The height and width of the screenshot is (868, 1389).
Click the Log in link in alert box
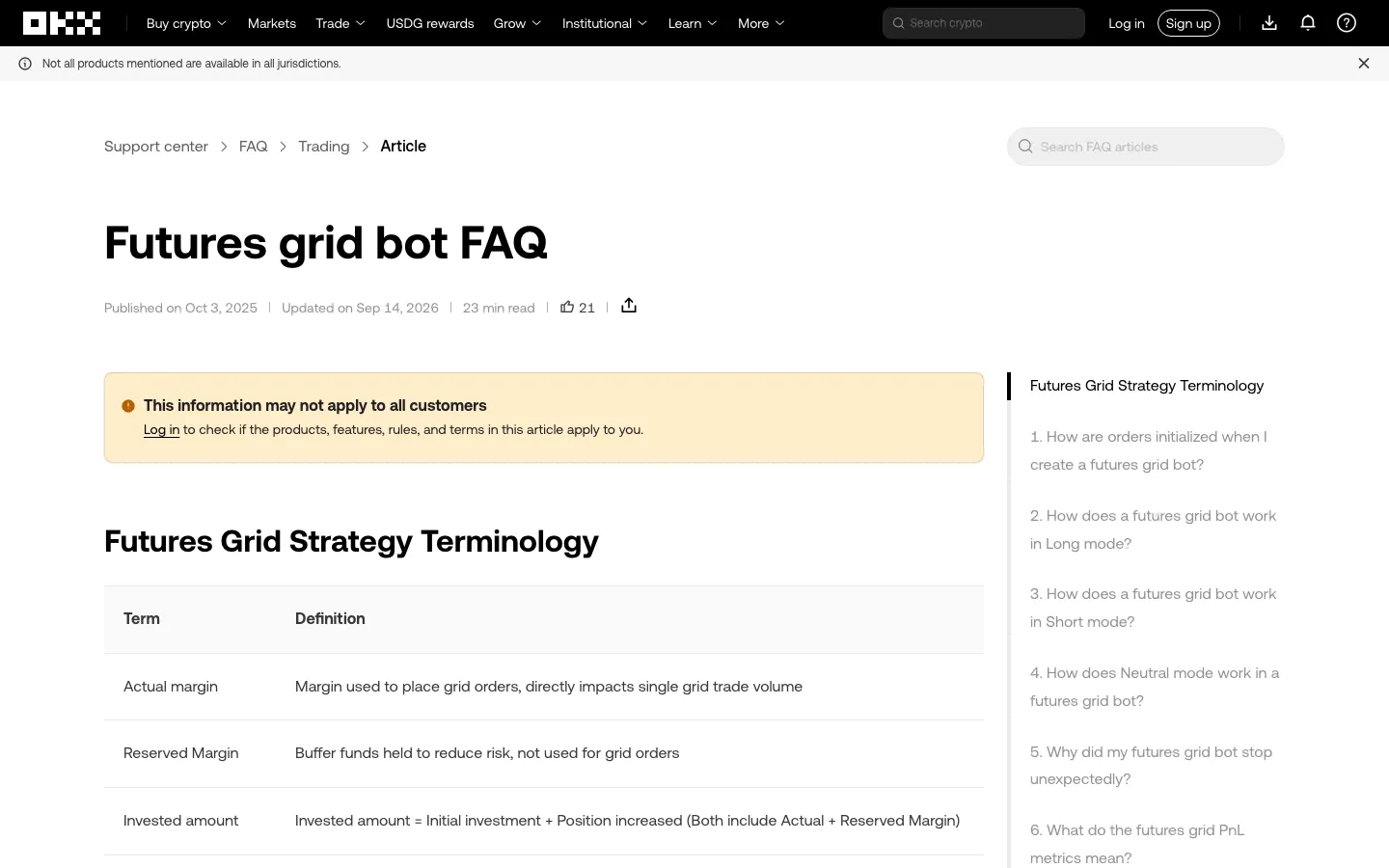coord(161,430)
